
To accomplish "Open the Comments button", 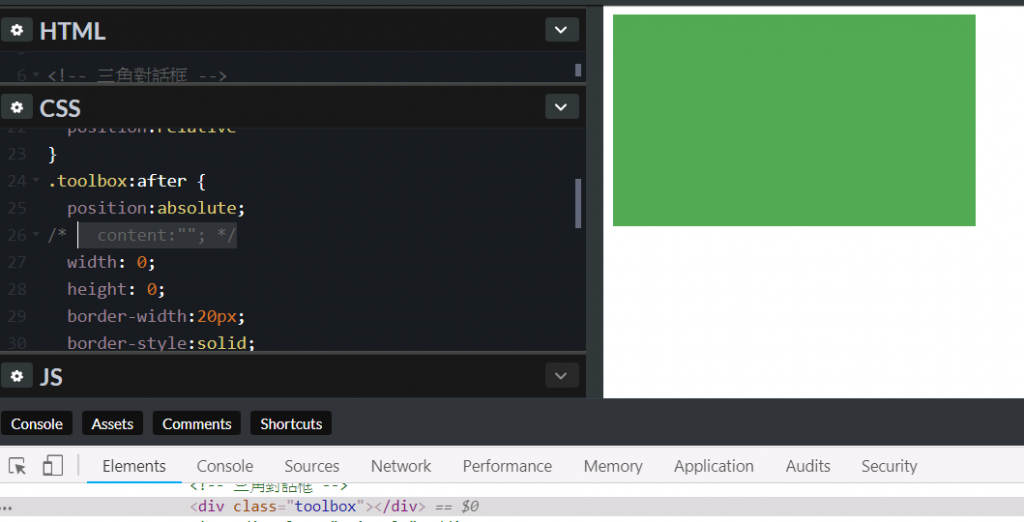I will pos(197,423).
